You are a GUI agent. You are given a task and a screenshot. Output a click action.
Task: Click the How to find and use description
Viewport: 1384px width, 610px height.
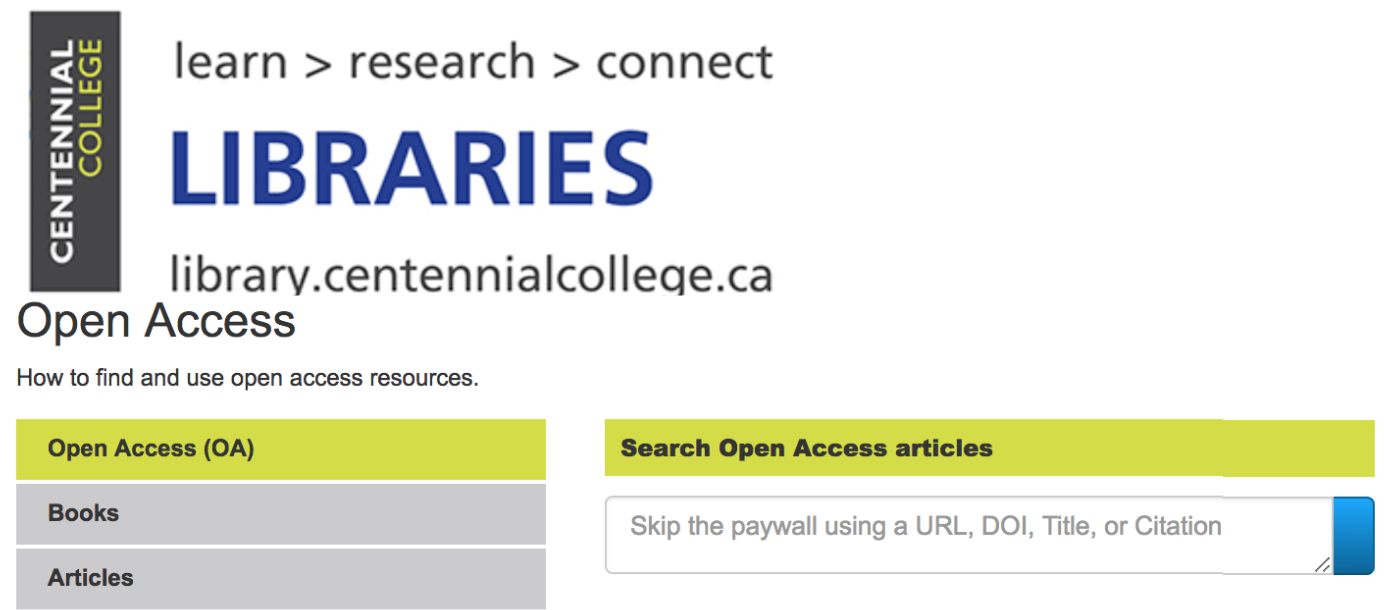pyautogui.click(x=248, y=379)
